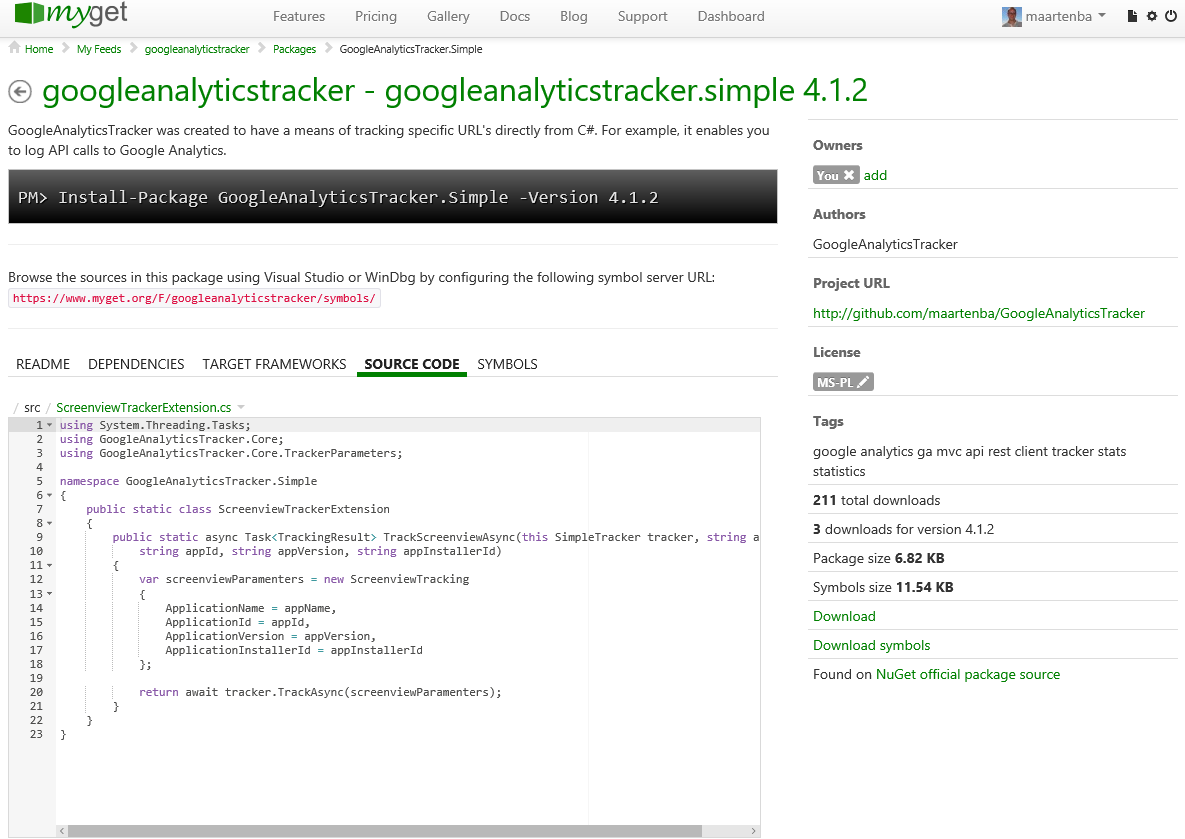Click the back arrow circle icon

pyautogui.click(x=20, y=92)
